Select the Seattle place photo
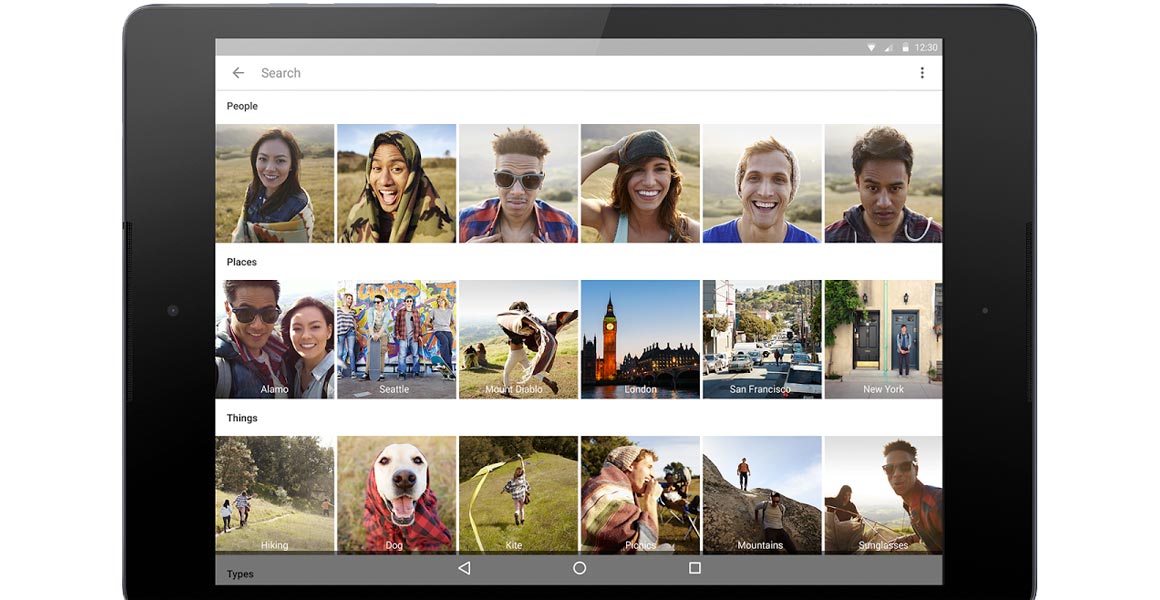This screenshot has width=1160, height=600. [x=396, y=339]
